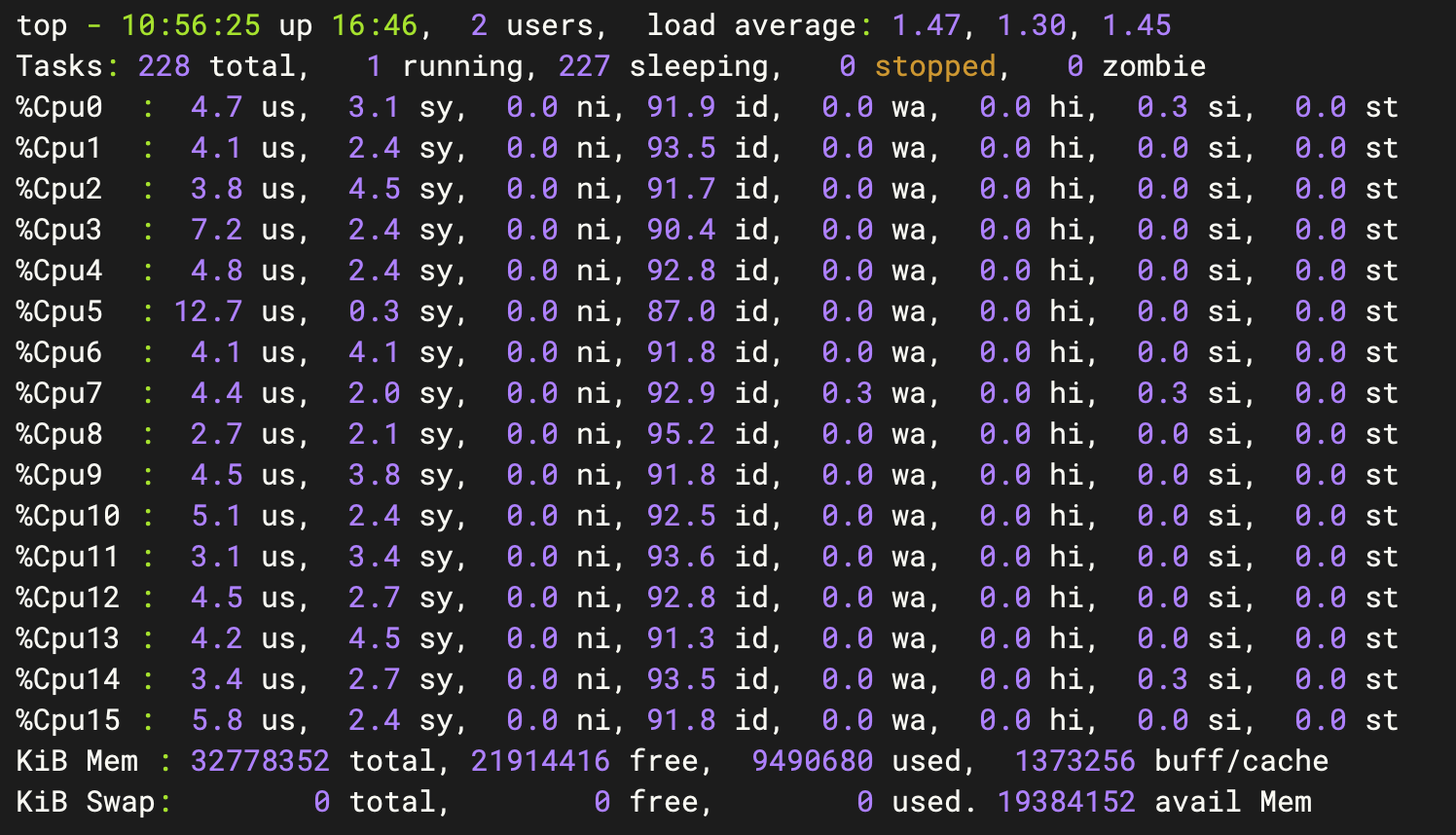Select load average value 1.45

pos(1136,25)
